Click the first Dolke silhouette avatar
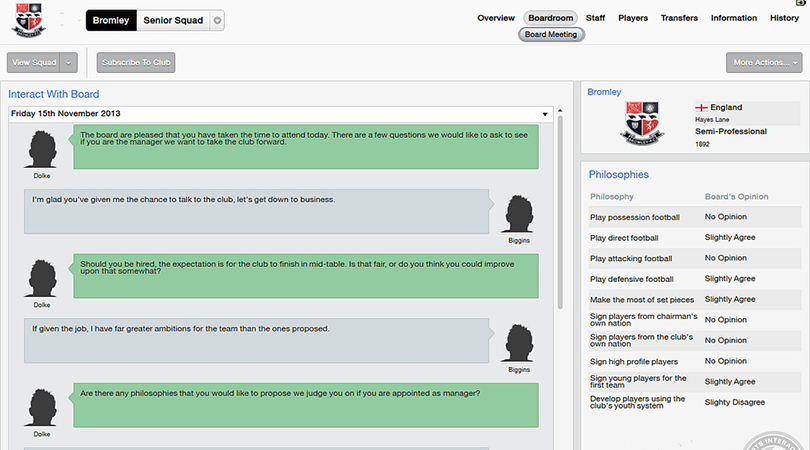Image resolution: width=810 pixels, height=450 pixels. pyautogui.click(x=42, y=150)
